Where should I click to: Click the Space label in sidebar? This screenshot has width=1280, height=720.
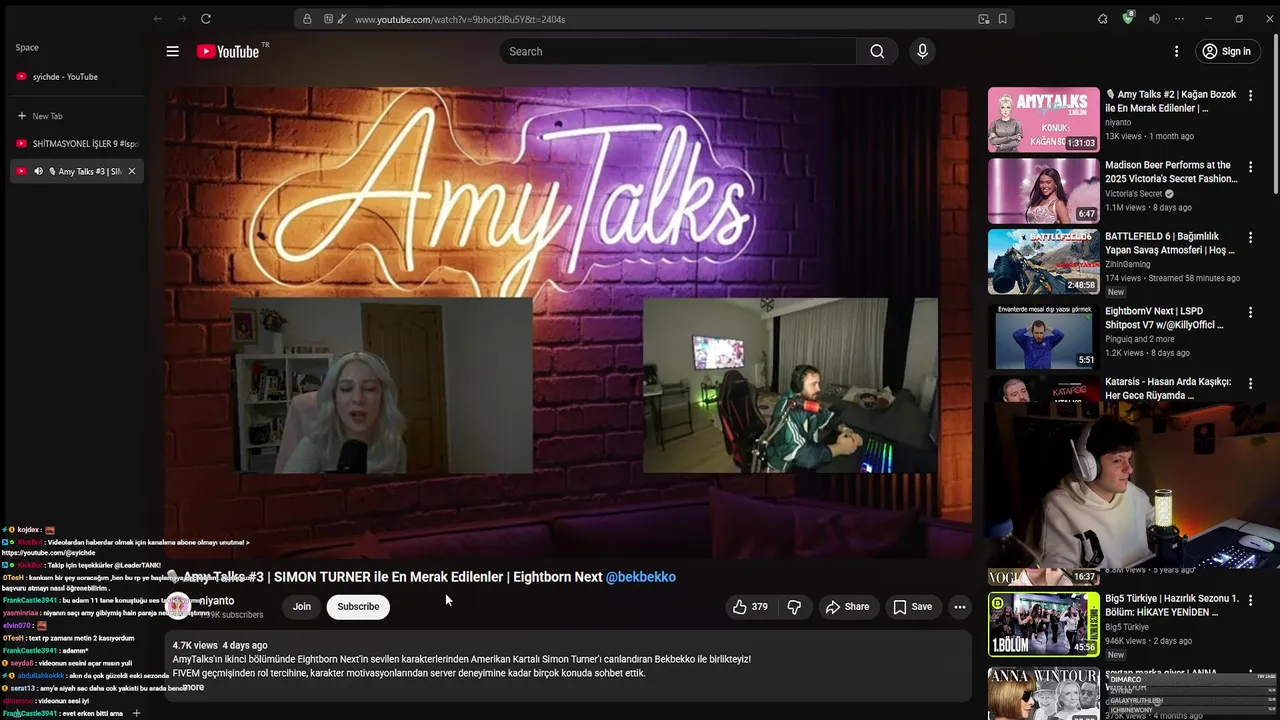click(x=27, y=48)
